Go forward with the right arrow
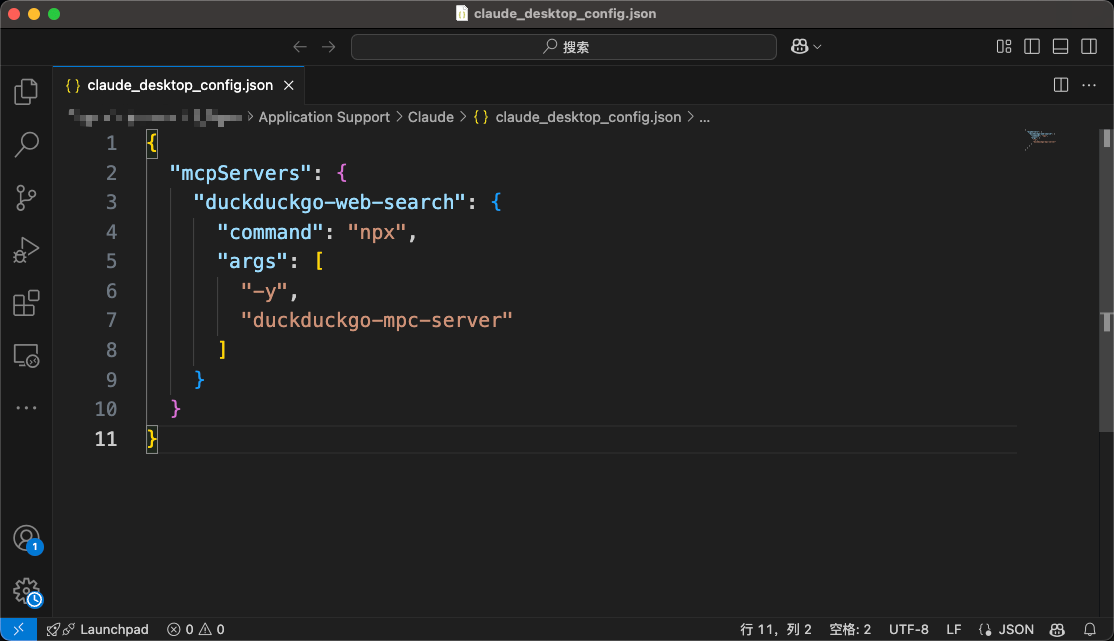 [x=328, y=47]
